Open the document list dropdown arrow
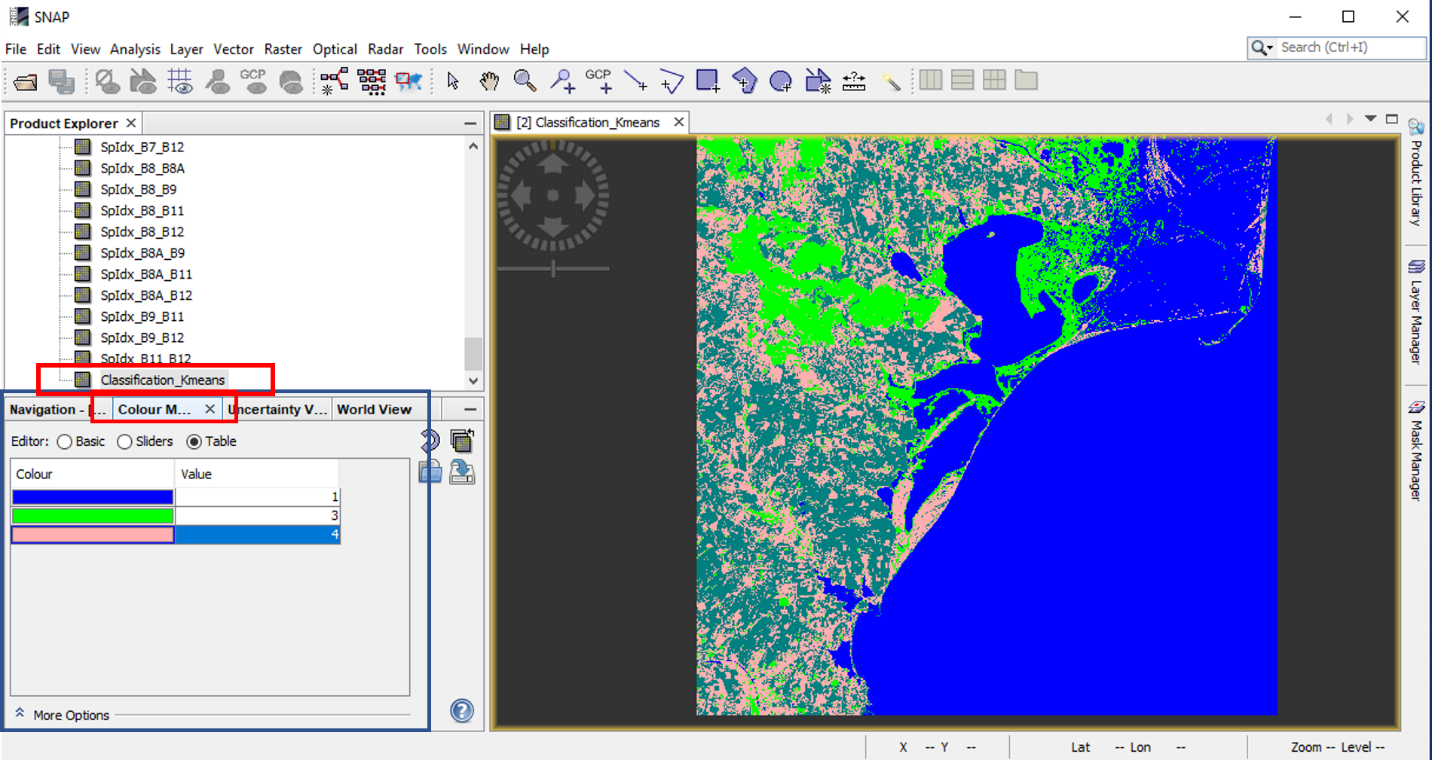The width and height of the screenshot is (1432, 760). (x=1371, y=119)
